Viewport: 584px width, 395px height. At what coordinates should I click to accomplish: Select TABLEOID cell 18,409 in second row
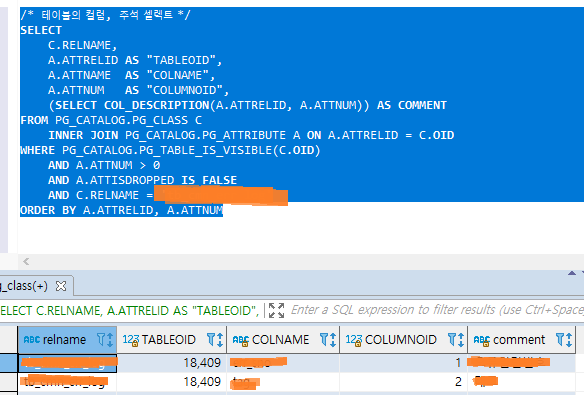pos(172,382)
